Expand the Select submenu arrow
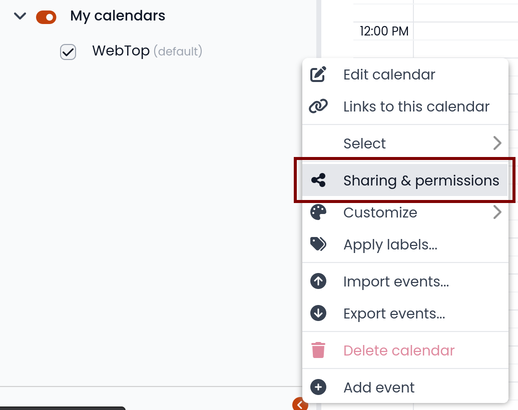The width and height of the screenshot is (518, 410). tap(497, 143)
